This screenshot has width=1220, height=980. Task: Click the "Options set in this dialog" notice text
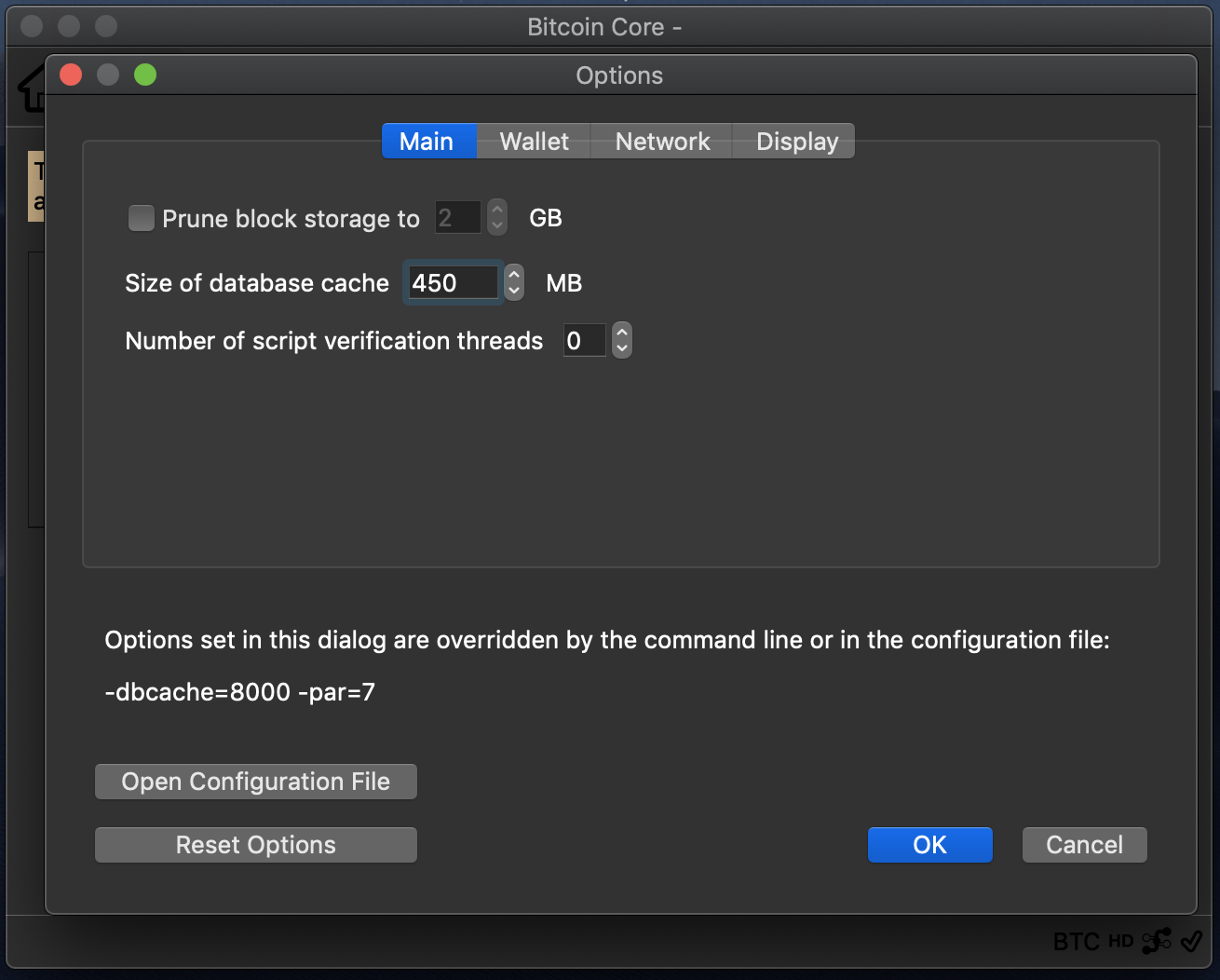[607, 640]
